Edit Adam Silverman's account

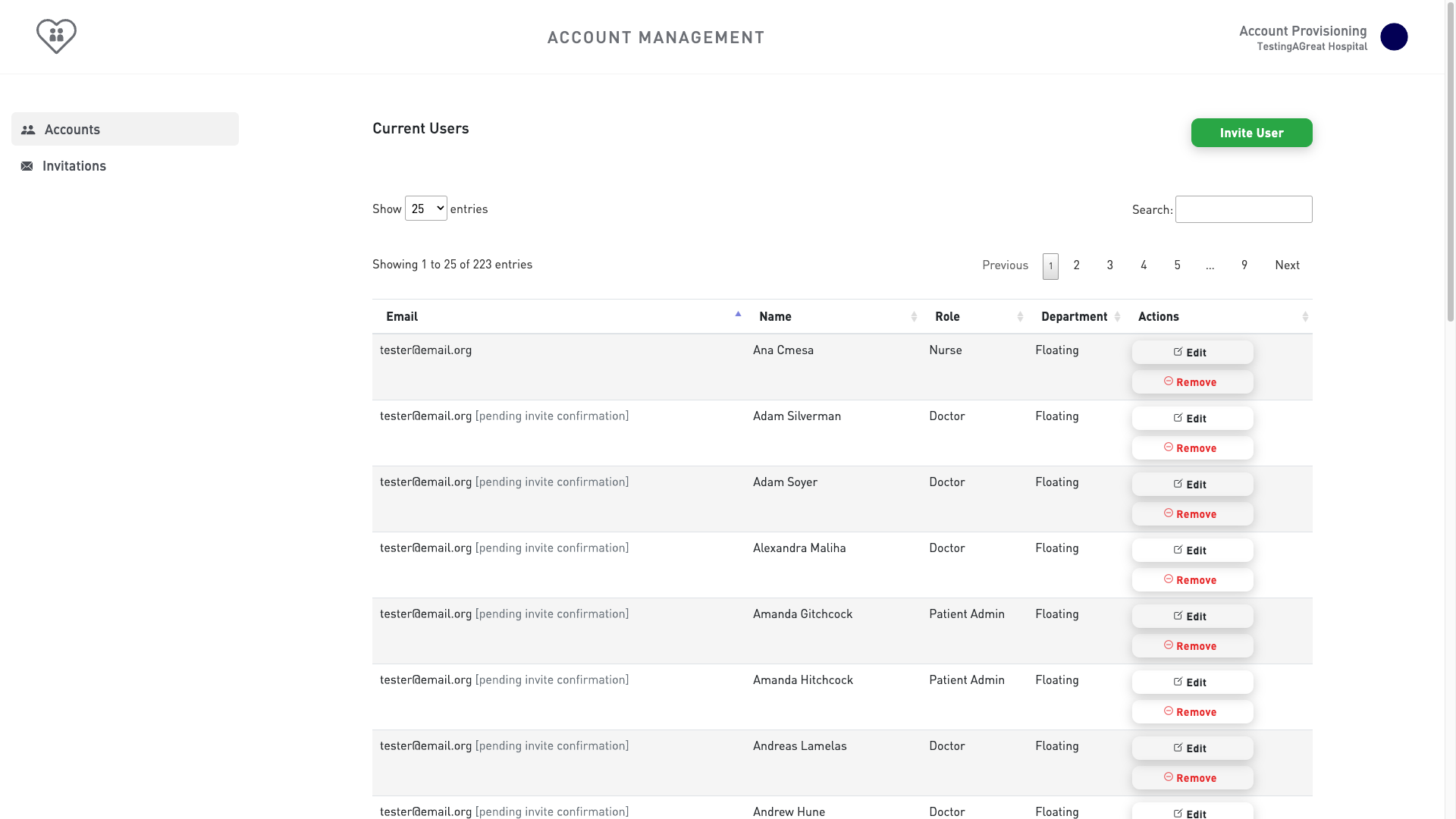[1192, 419]
